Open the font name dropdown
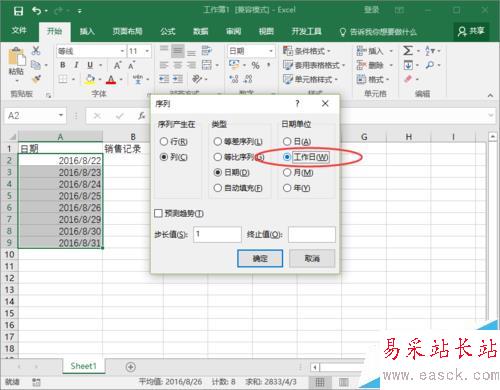This screenshot has width=500, height=390. tap(122, 51)
